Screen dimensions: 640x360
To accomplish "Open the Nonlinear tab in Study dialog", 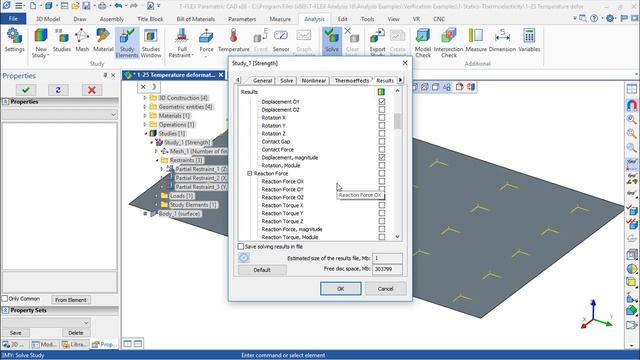I will coord(313,81).
